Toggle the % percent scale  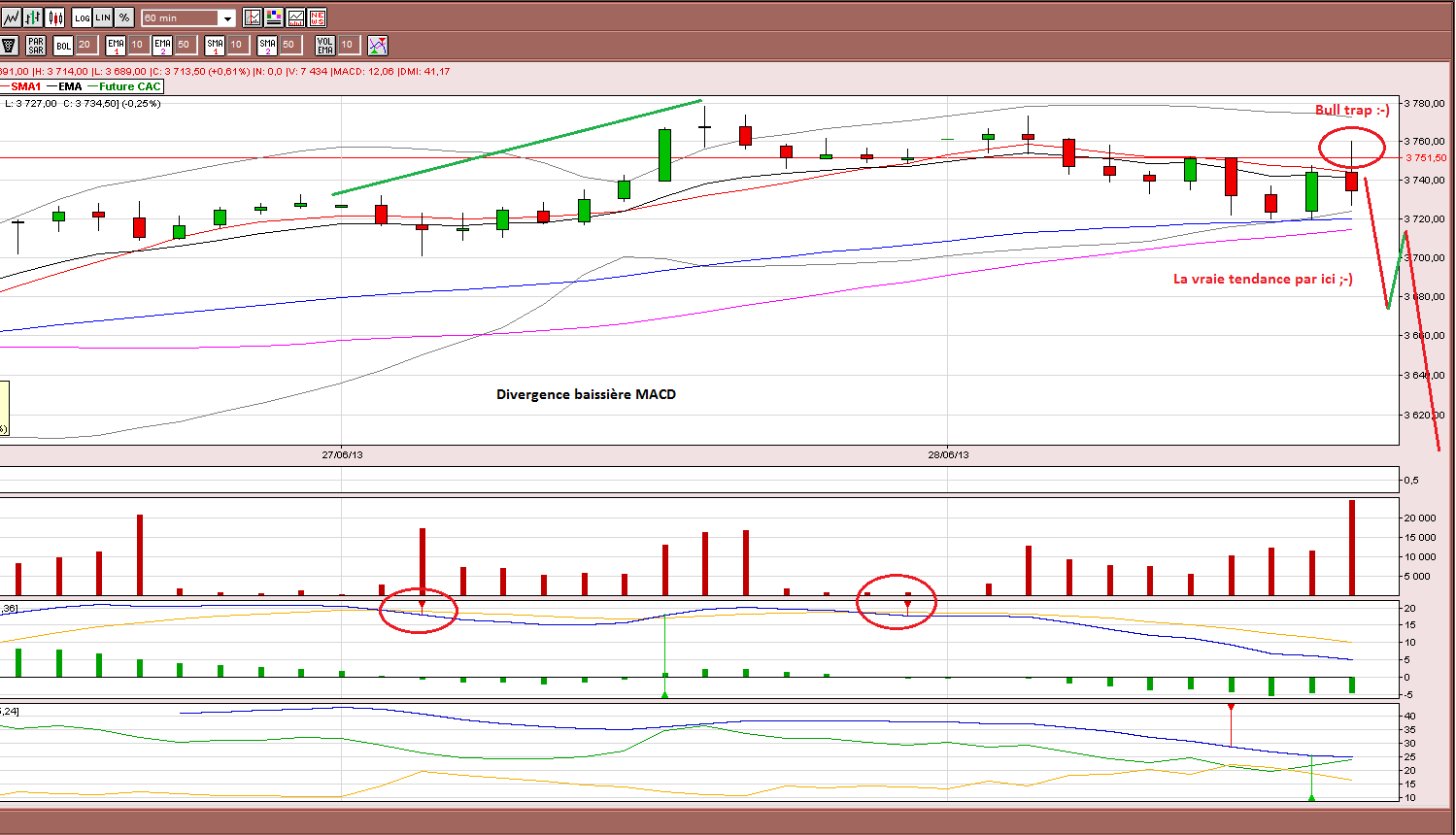coord(124,17)
